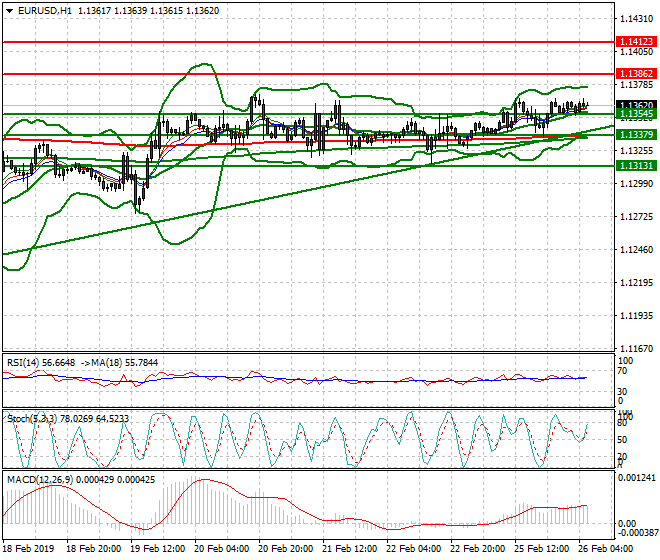
Task: Click the 1.12725 price scale value
Action: click(636, 217)
